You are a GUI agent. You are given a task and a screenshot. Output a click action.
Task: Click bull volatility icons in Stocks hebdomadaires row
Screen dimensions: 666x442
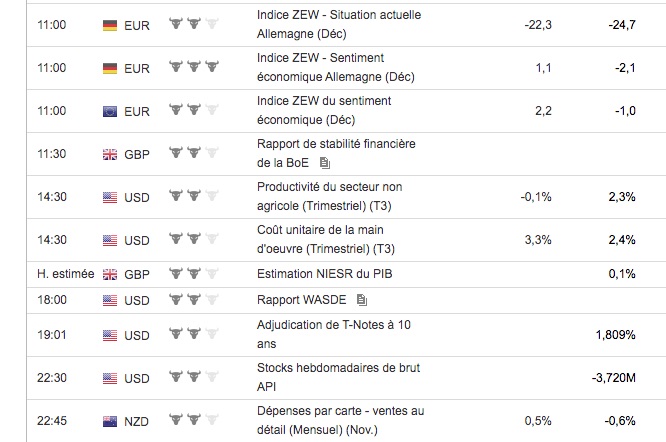pos(192,377)
